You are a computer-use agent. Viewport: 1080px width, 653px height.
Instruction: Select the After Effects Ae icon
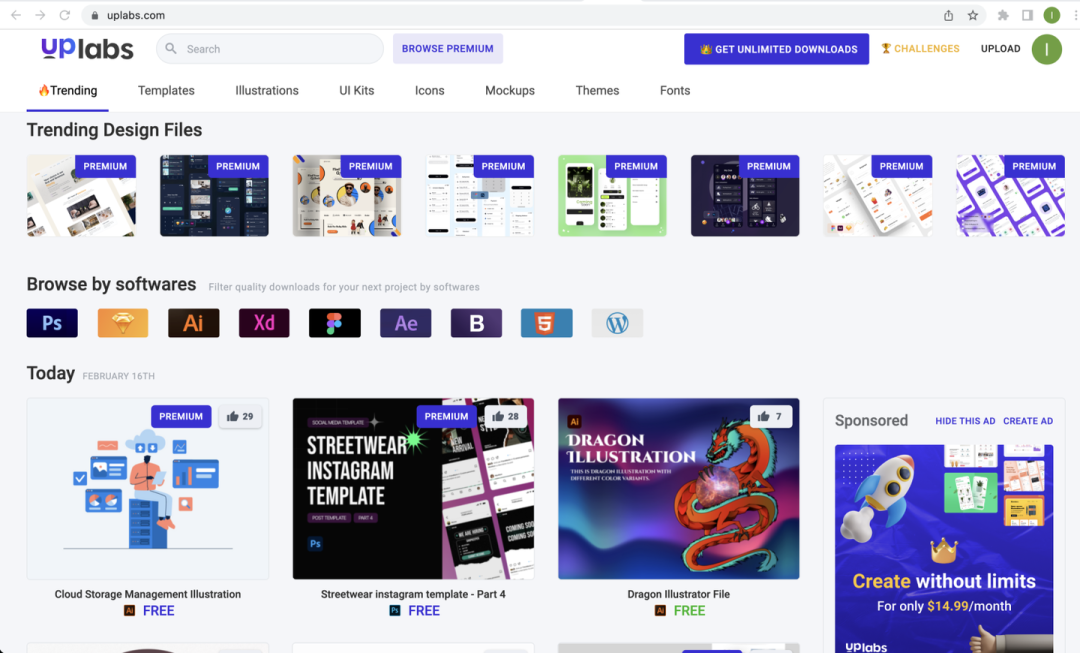406,323
